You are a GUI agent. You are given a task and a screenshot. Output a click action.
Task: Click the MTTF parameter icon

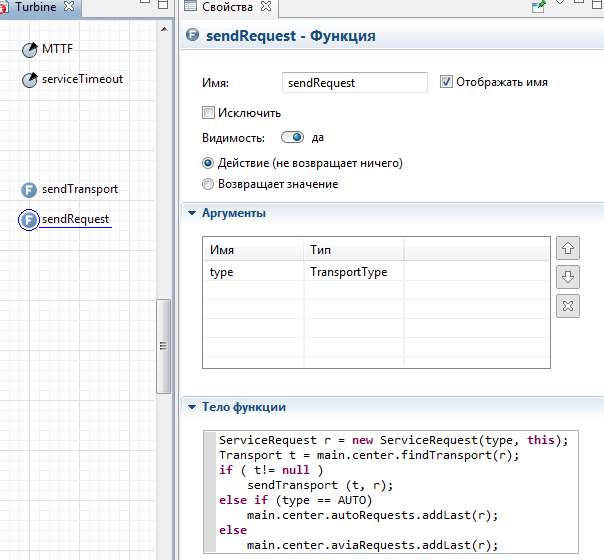tap(29, 50)
